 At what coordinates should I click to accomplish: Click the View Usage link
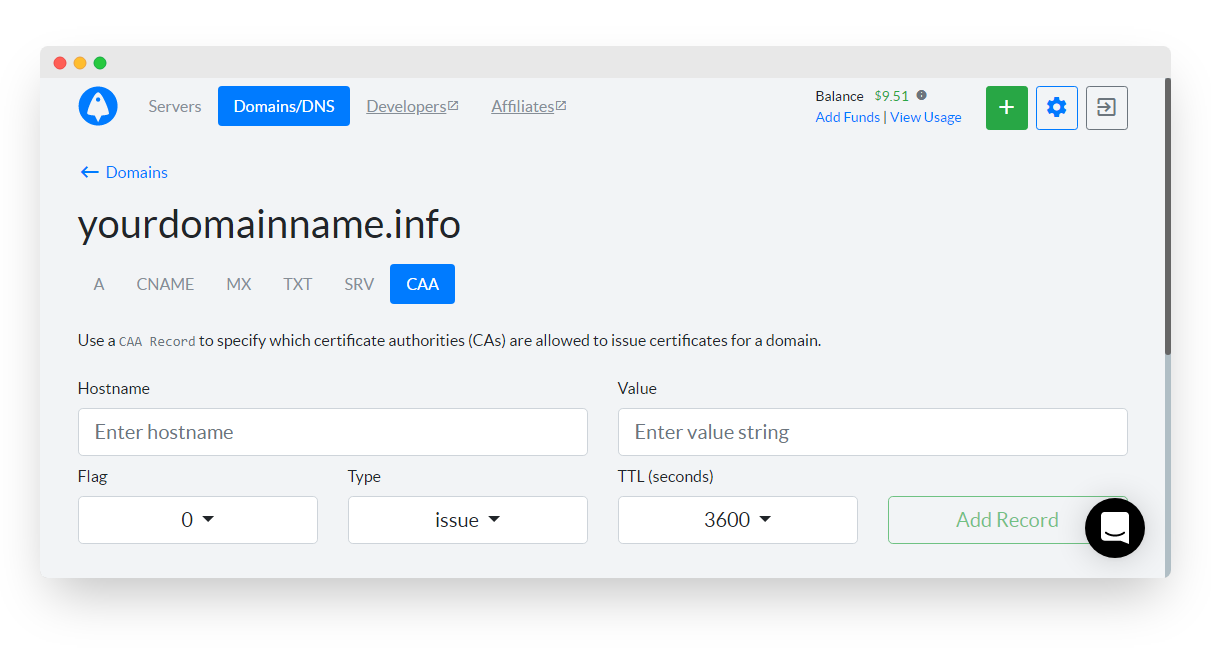(926, 117)
